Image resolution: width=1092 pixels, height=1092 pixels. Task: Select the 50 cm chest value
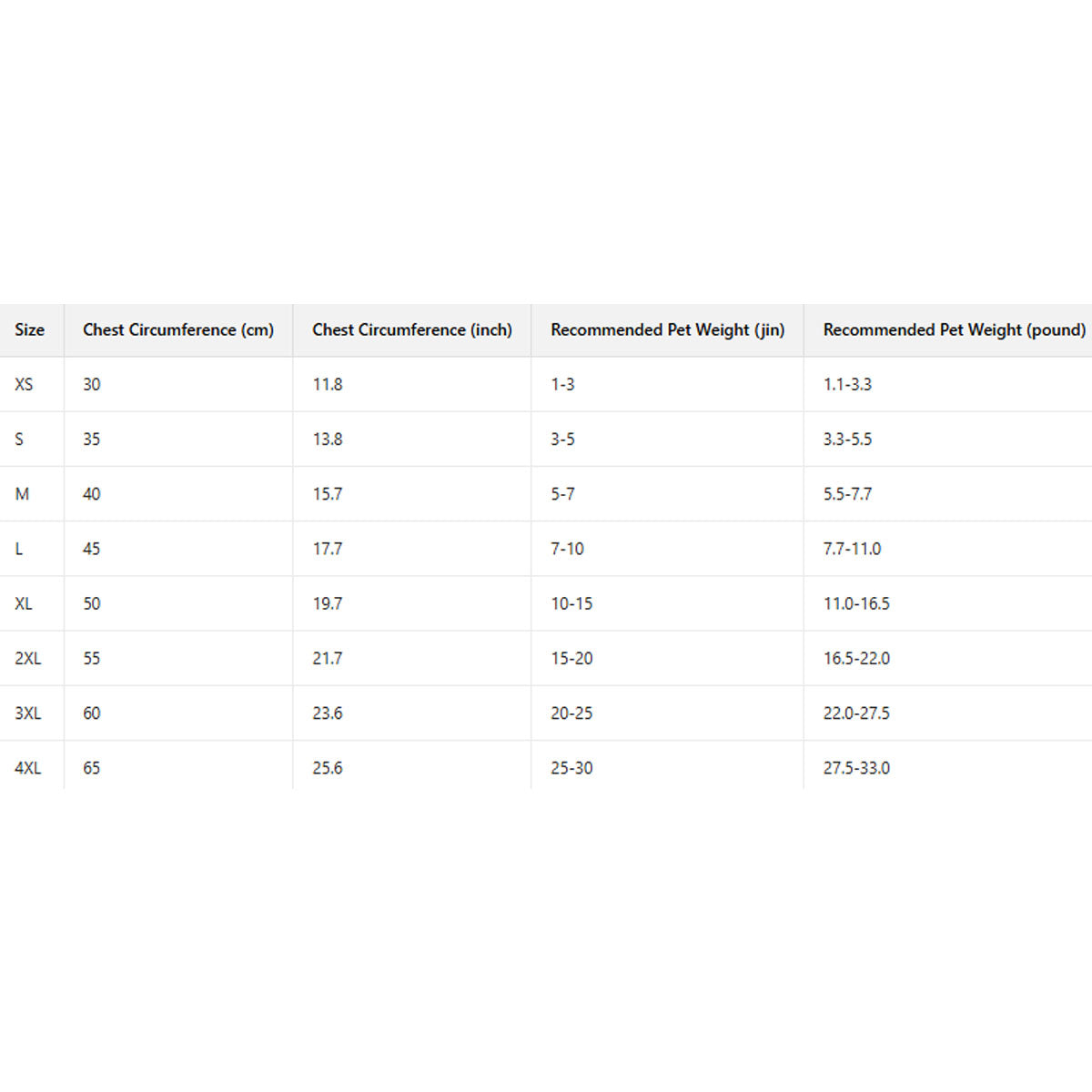92,604
